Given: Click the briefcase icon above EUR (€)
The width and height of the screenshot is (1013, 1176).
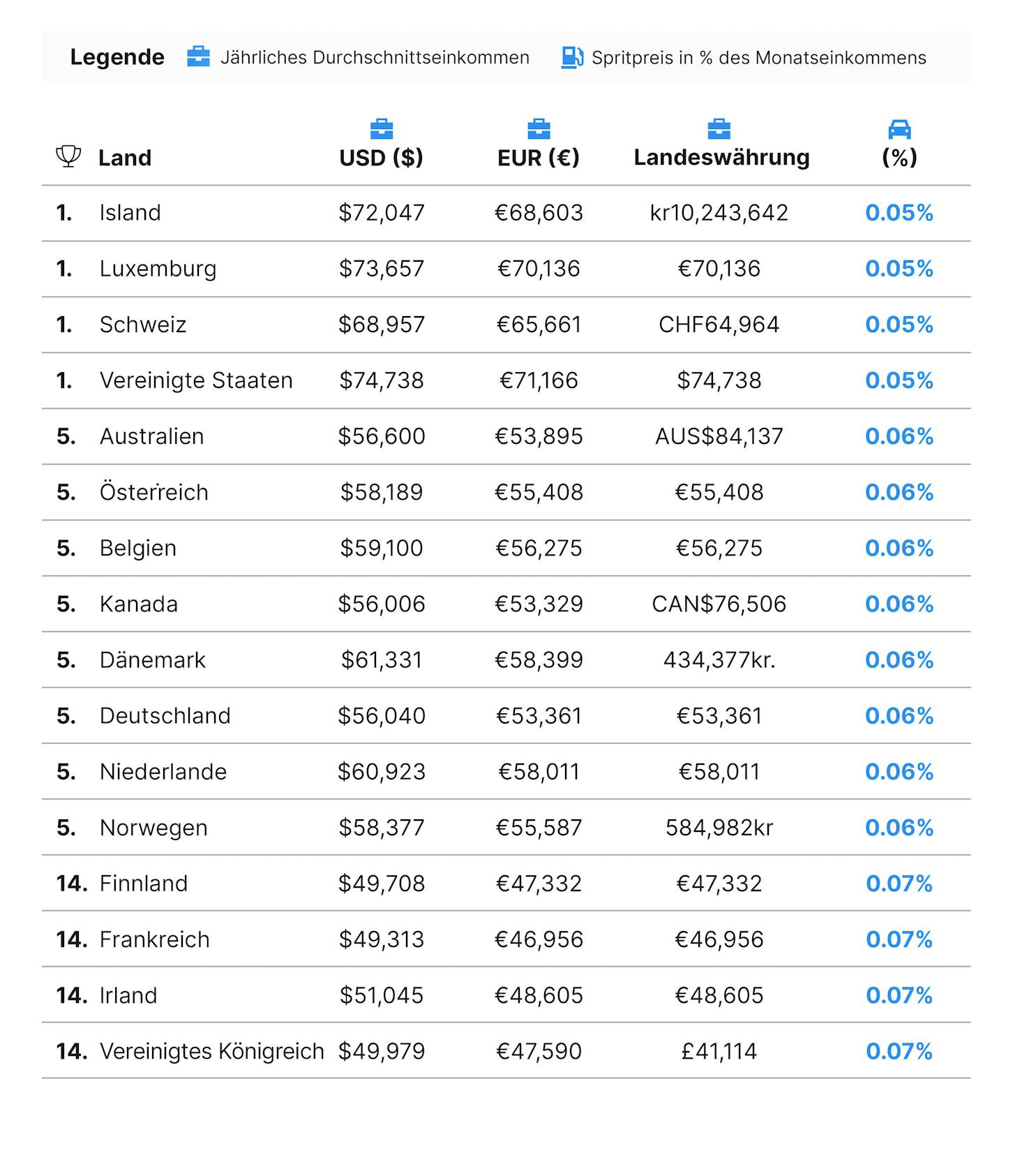Looking at the screenshot, I should point(539,129).
